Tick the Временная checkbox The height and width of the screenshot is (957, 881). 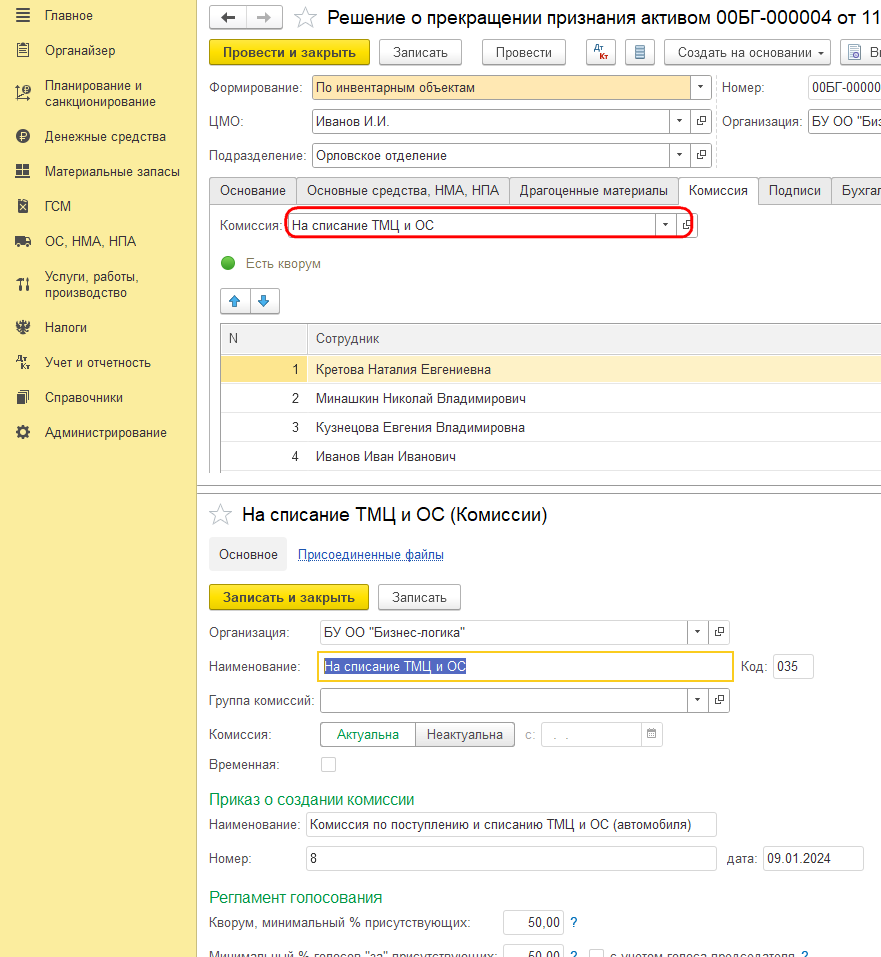coord(328,764)
